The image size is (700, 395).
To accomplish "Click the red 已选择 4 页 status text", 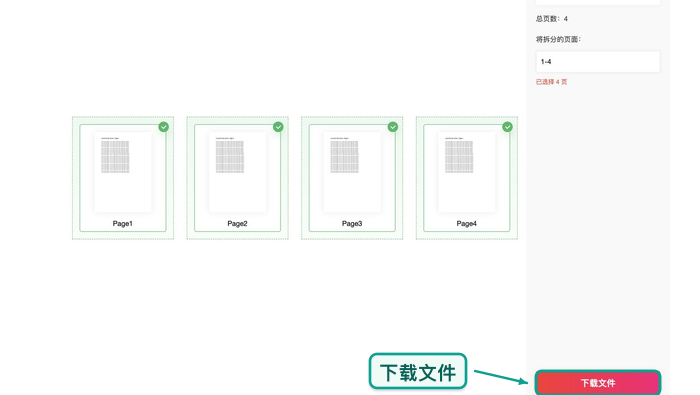I will tap(551, 82).
